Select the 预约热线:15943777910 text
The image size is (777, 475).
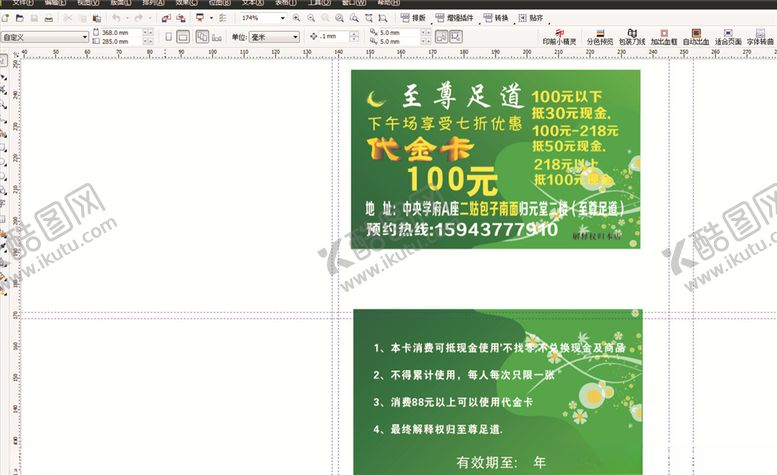coord(462,229)
